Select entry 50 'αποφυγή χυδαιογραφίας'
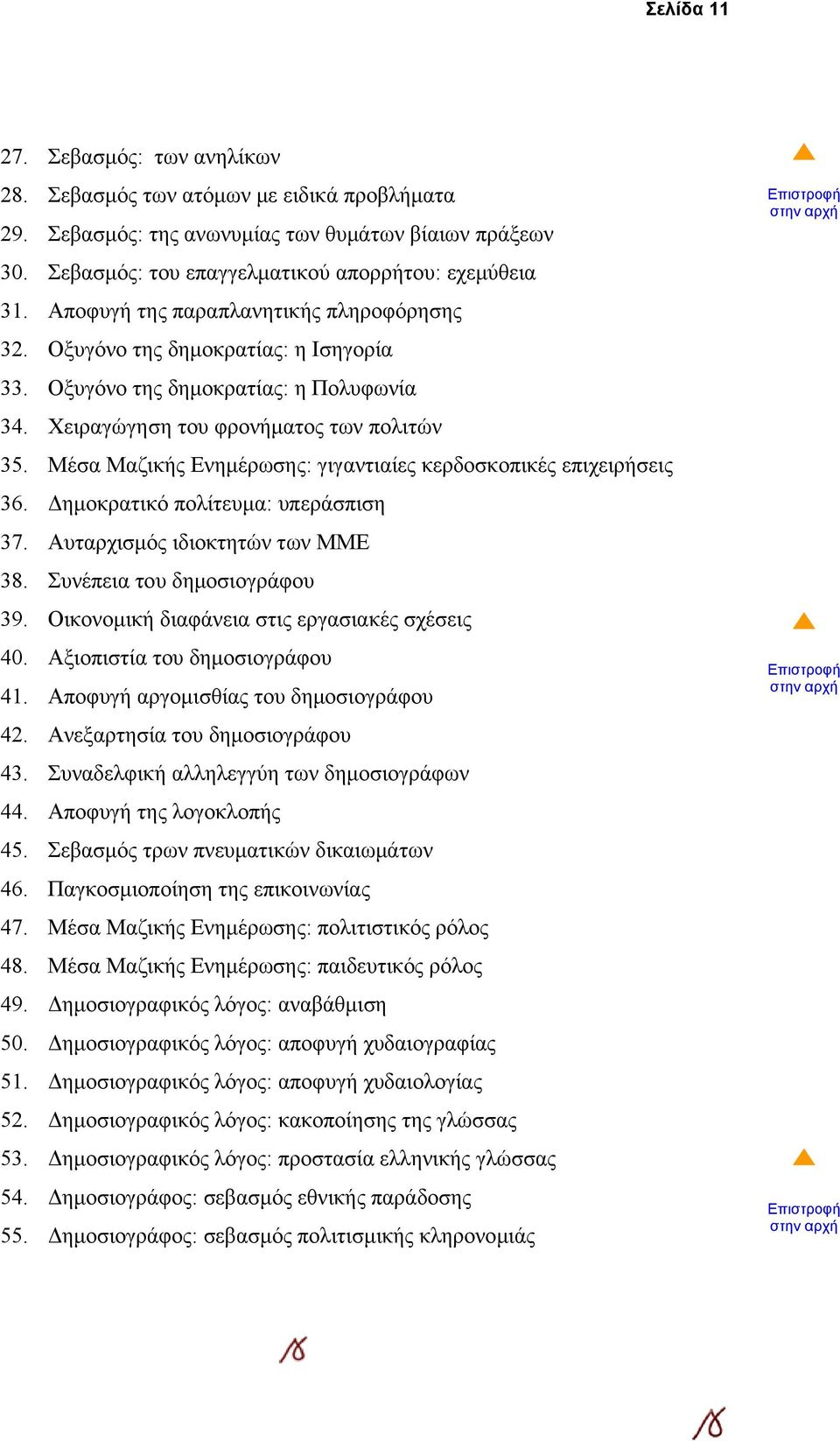 271,1044
